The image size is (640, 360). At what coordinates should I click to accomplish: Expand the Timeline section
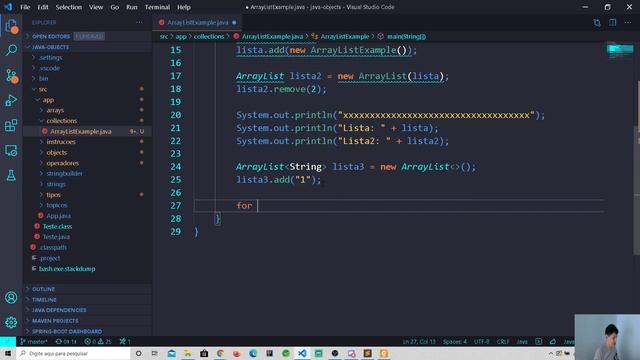pyautogui.click(x=88, y=300)
